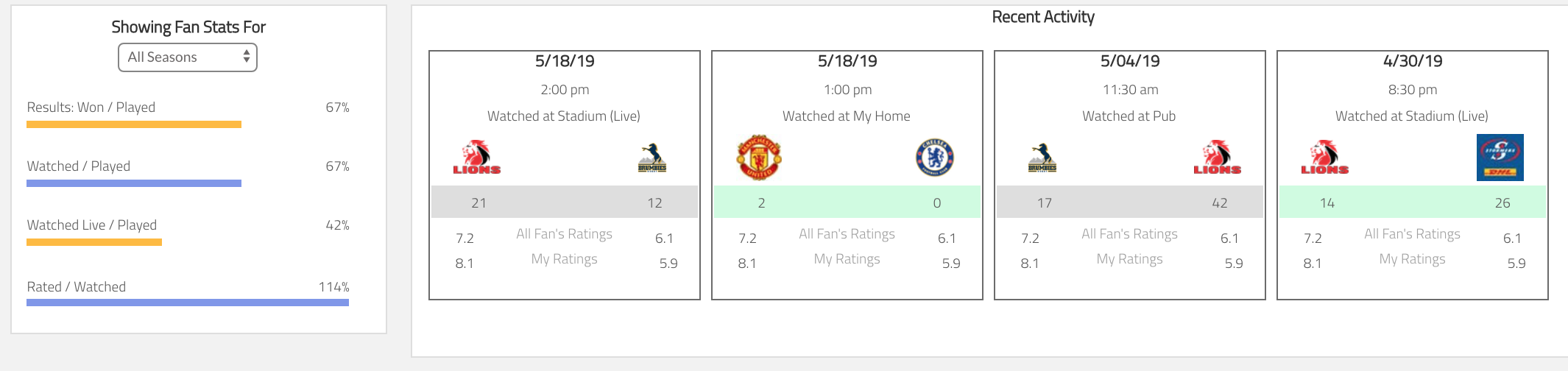Click the Recent Activity heading
1568x371 pixels.
click(1043, 17)
